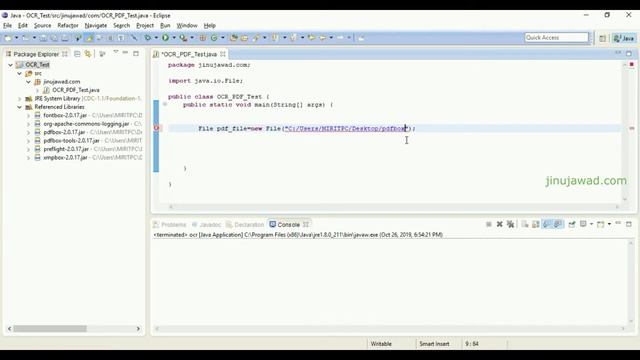
Task: Toggle Scroll Lock in Console toolbar
Action: pyautogui.click(x=536, y=224)
